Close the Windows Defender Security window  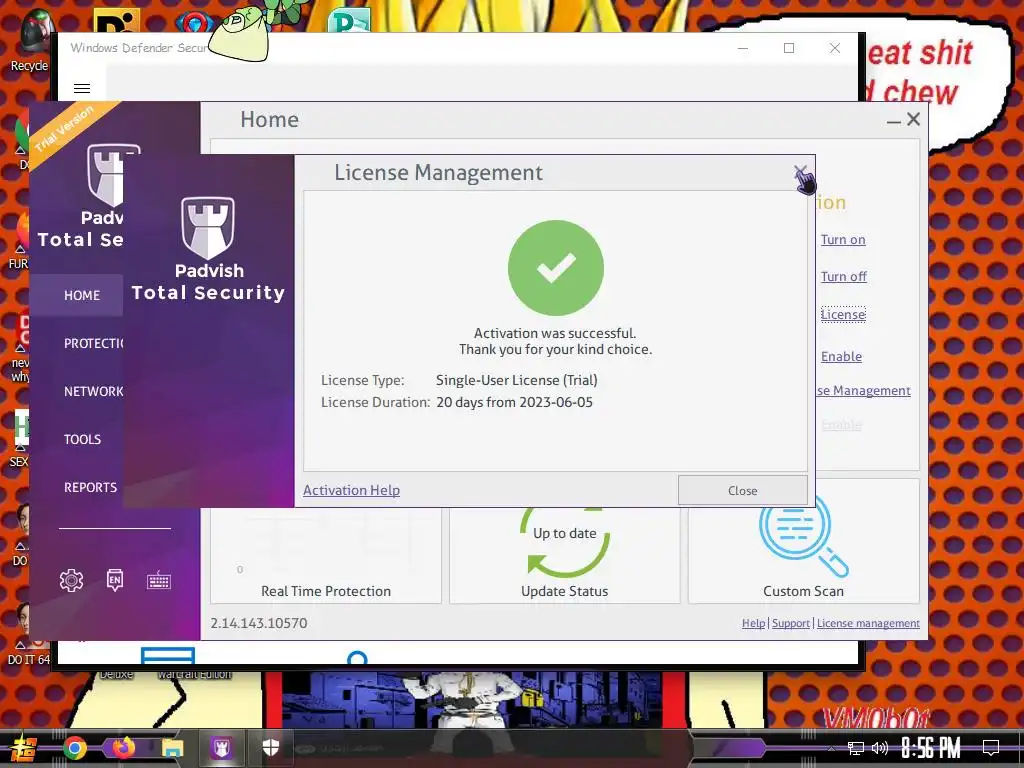click(835, 48)
